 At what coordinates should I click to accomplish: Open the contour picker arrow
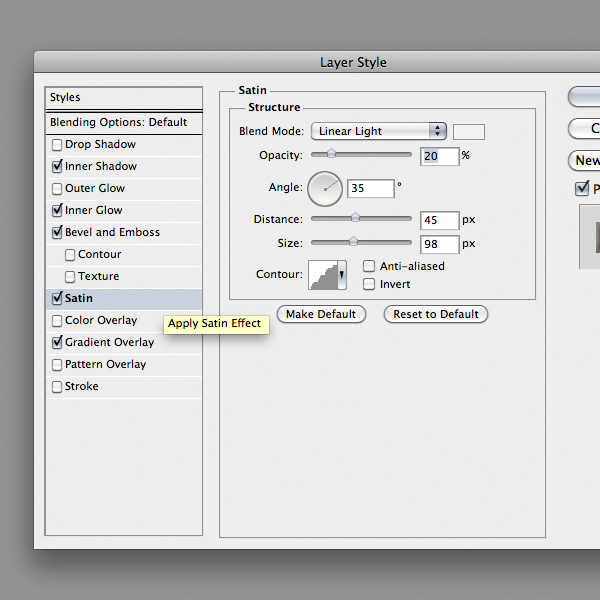click(x=342, y=275)
